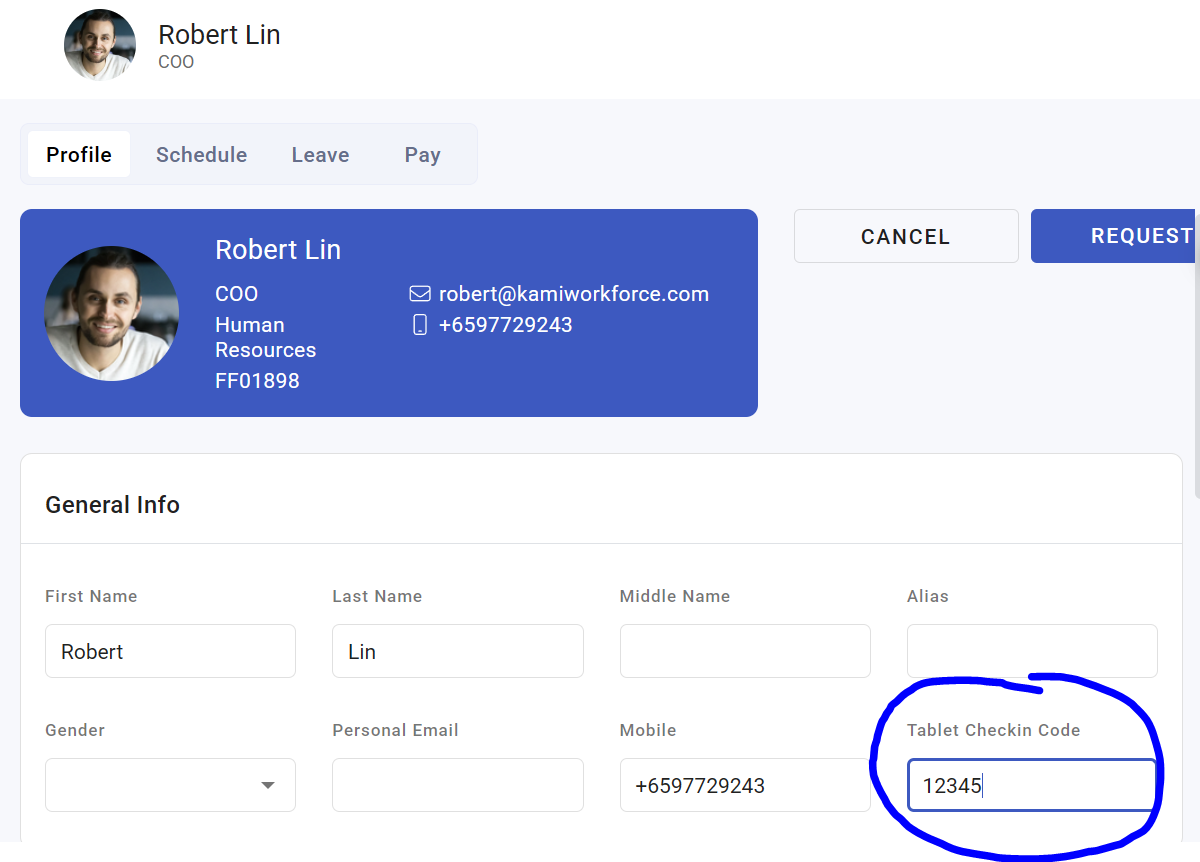This screenshot has width=1200, height=862.
Task: Click the Robert Lin name in the page header
Action: click(219, 34)
